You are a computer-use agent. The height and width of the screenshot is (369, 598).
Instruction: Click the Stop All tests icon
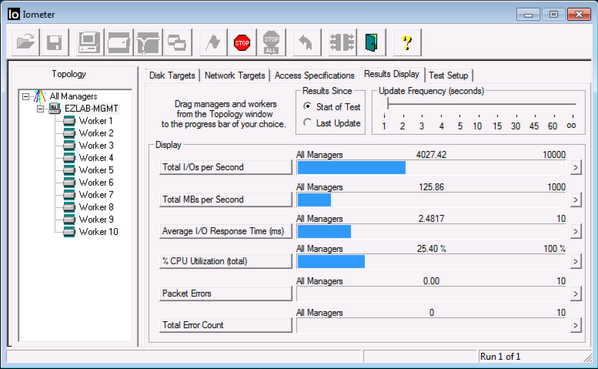[271, 42]
